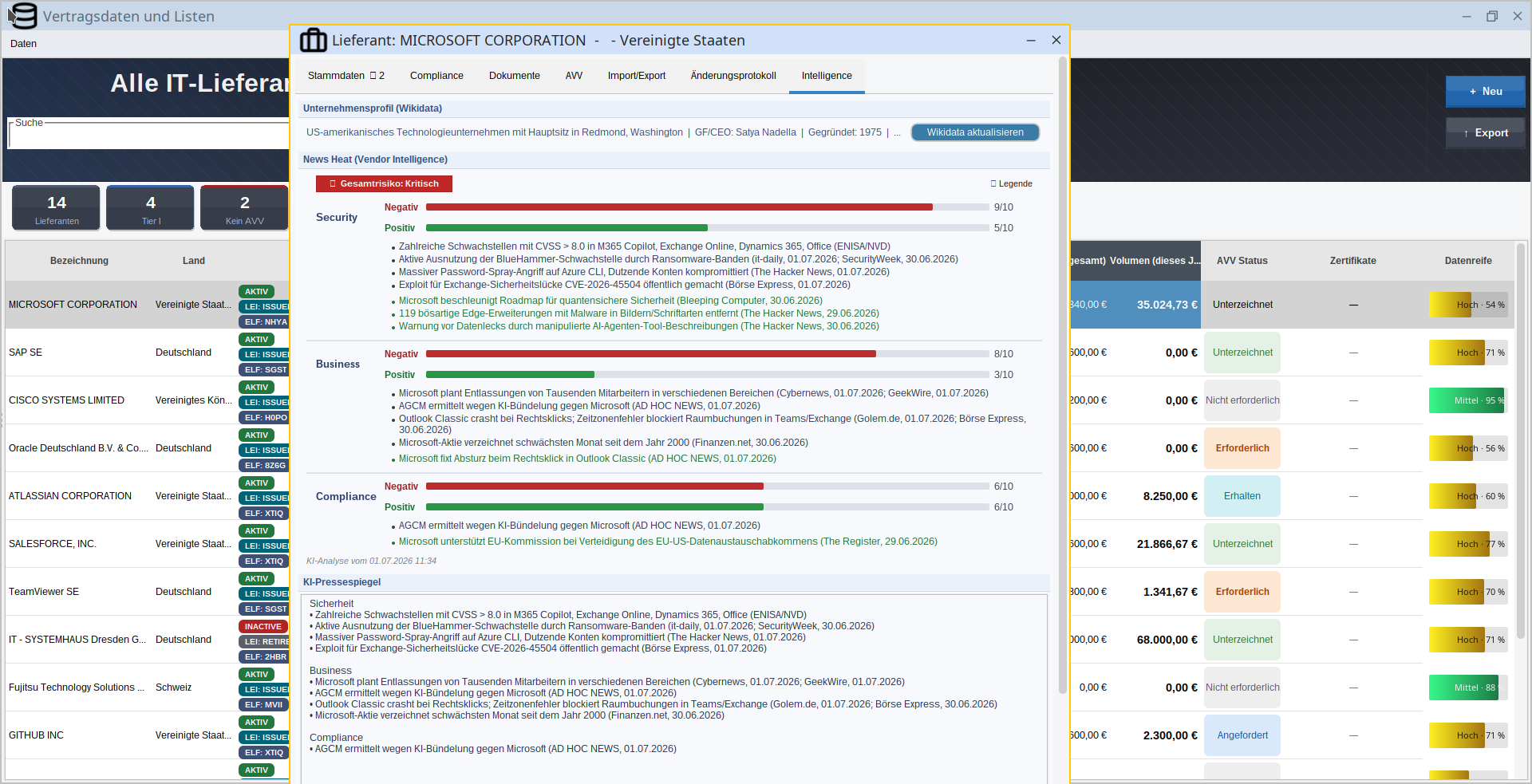Click Business Positiv score bar 3/10
The image size is (1532, 784).
click(707, 375)
